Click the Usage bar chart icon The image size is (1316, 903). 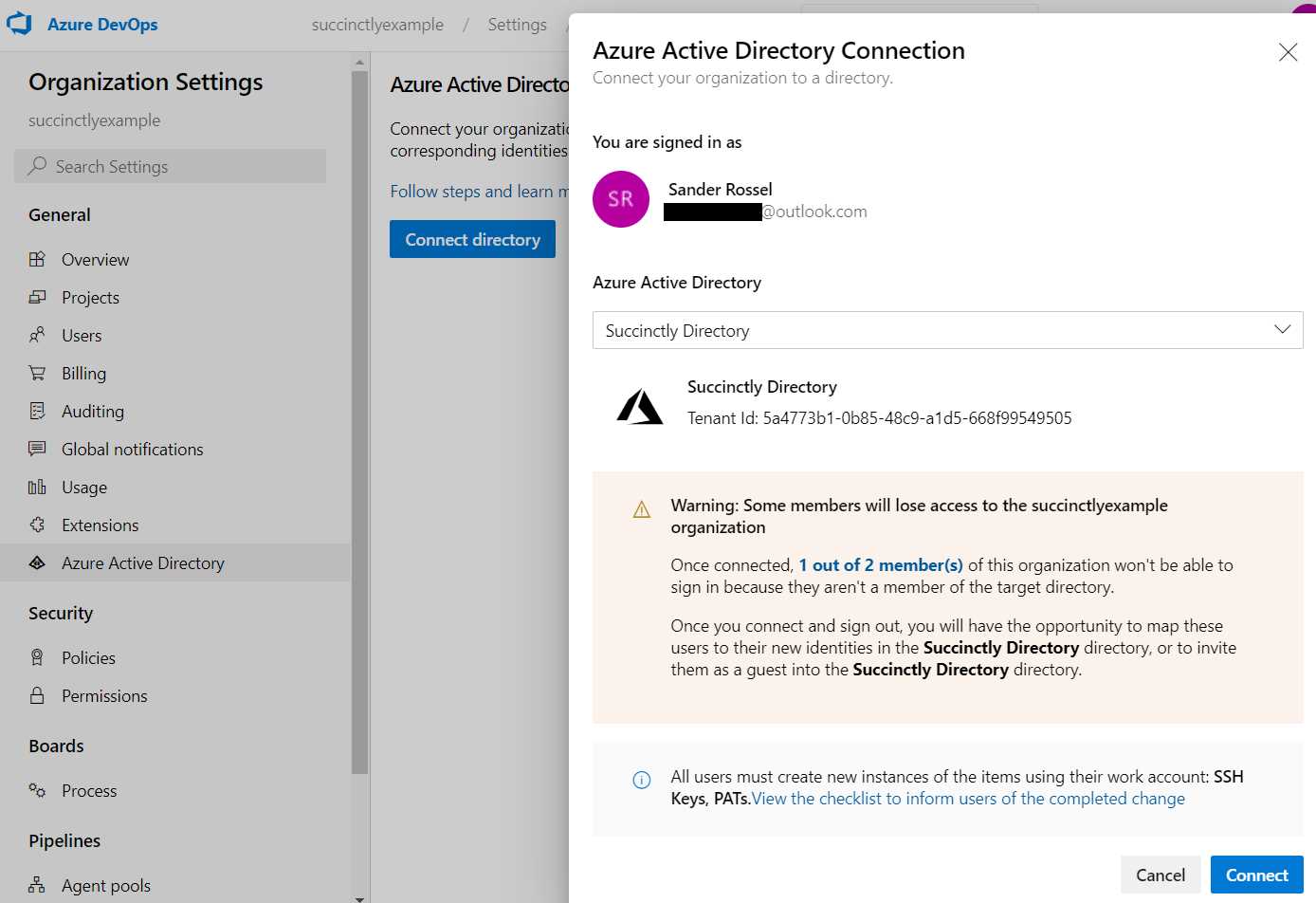[37, 487]
